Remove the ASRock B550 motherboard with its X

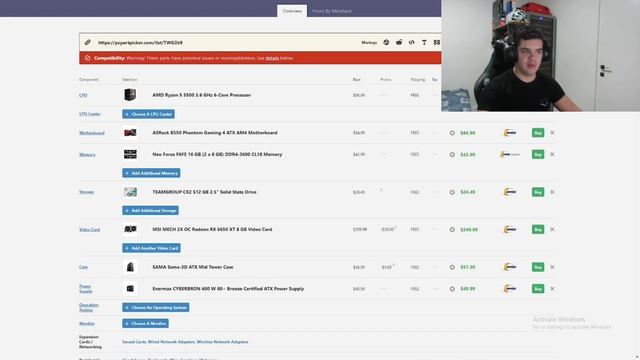coord(552,133)
